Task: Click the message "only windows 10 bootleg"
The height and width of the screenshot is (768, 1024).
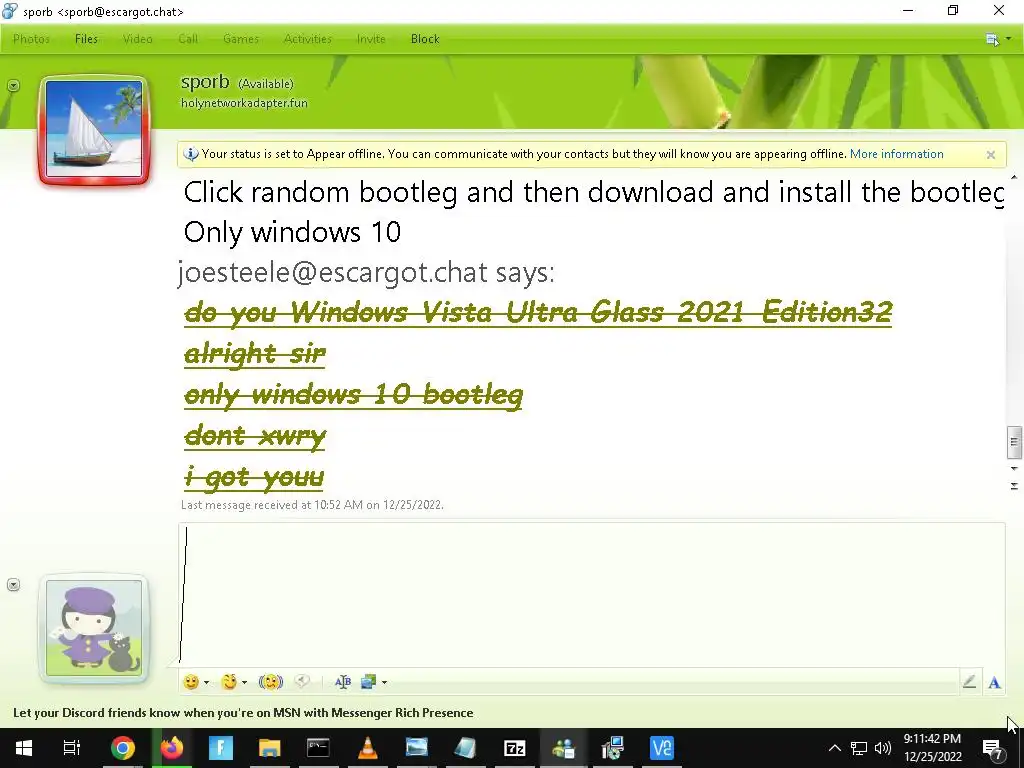Action: 353,394
